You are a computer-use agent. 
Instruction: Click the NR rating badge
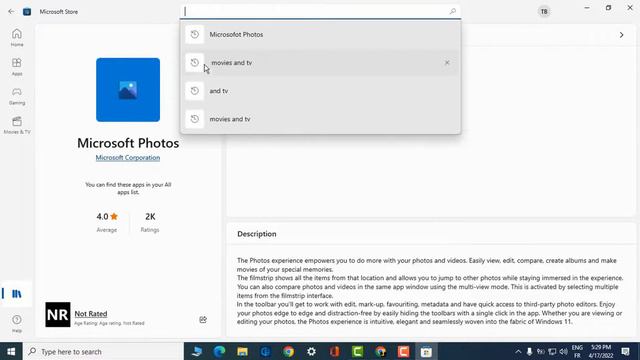click(58, 315)
